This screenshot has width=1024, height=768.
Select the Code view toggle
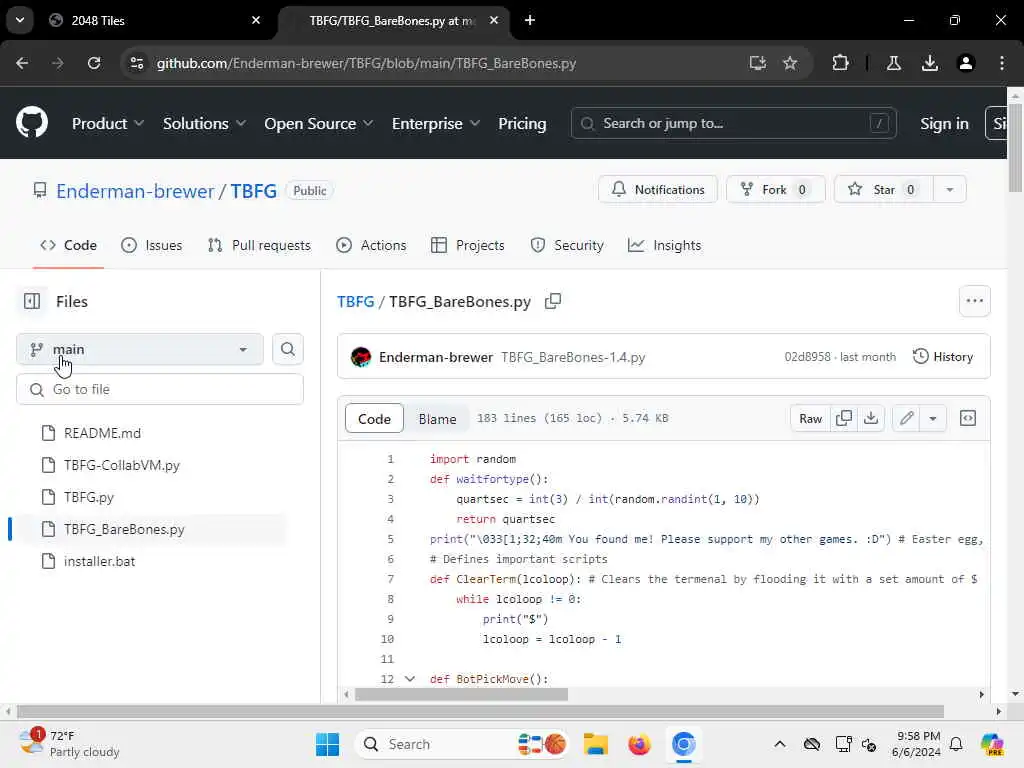374,419
